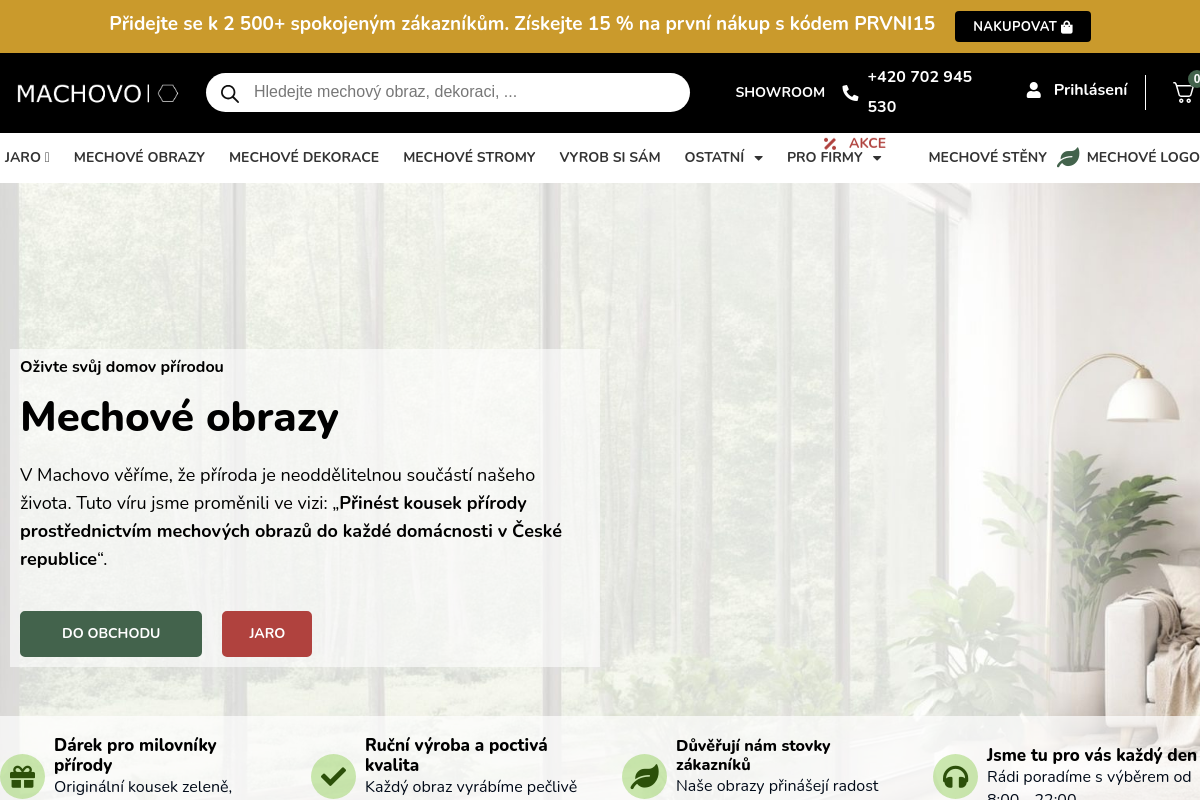This screenshot has width=1200, height=800.
Task: Open the JARO menu item
Action: 27,157
